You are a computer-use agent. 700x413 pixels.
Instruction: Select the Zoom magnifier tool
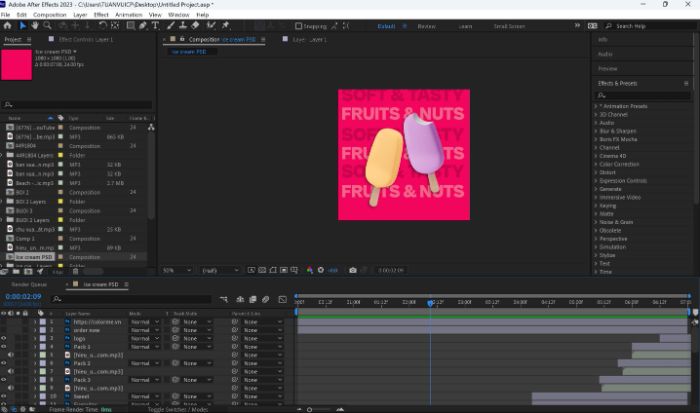coord(47,26)
